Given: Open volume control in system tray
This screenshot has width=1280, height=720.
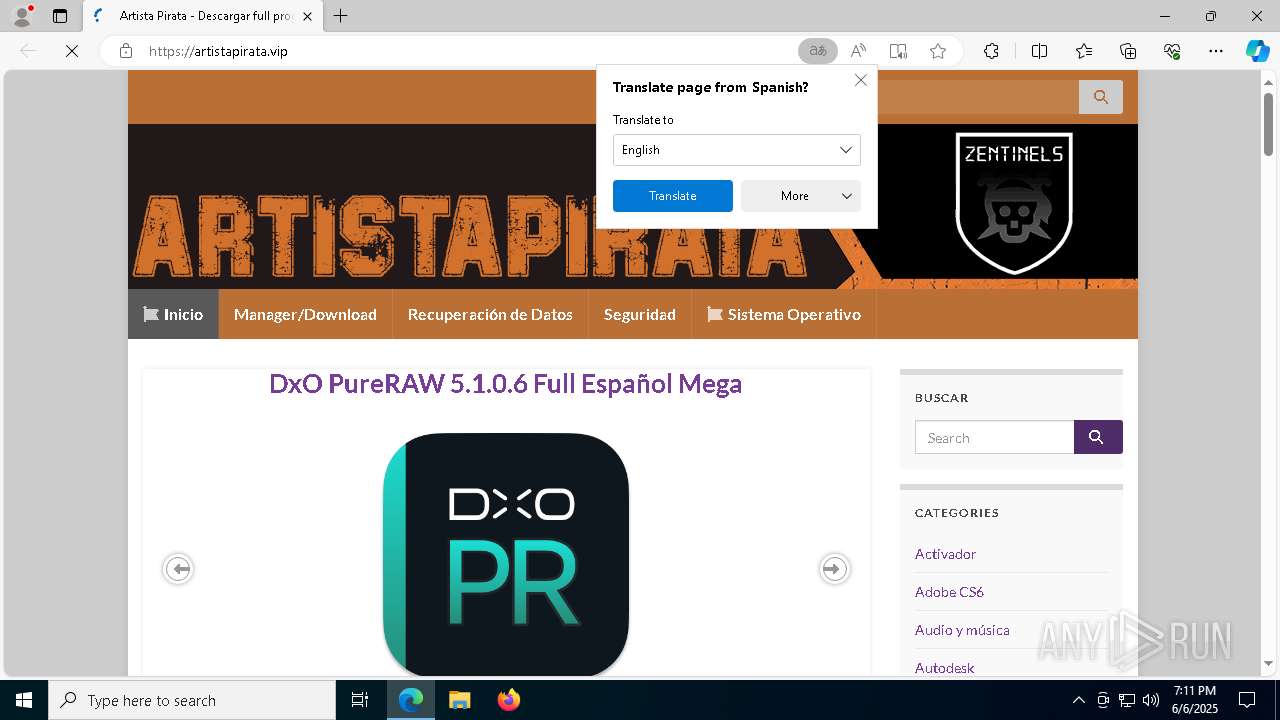Looking at the screenshot, I should pos(1151,700).
